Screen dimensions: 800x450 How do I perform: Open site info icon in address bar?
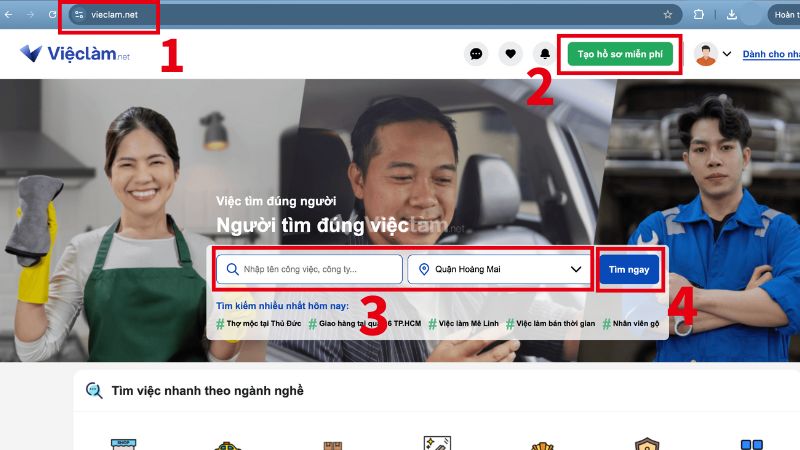(79, 14)
